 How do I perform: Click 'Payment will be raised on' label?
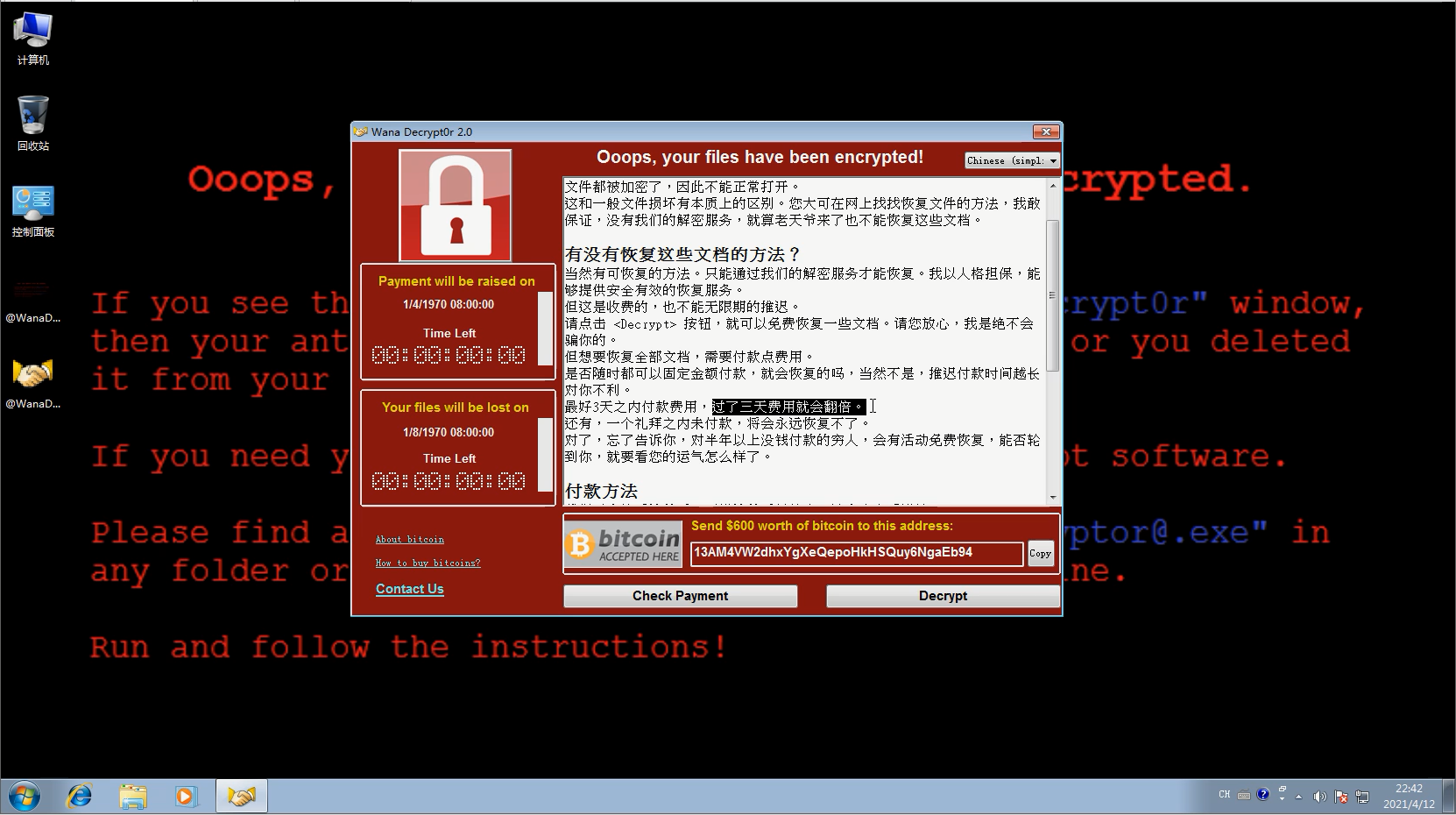point(456,281)
